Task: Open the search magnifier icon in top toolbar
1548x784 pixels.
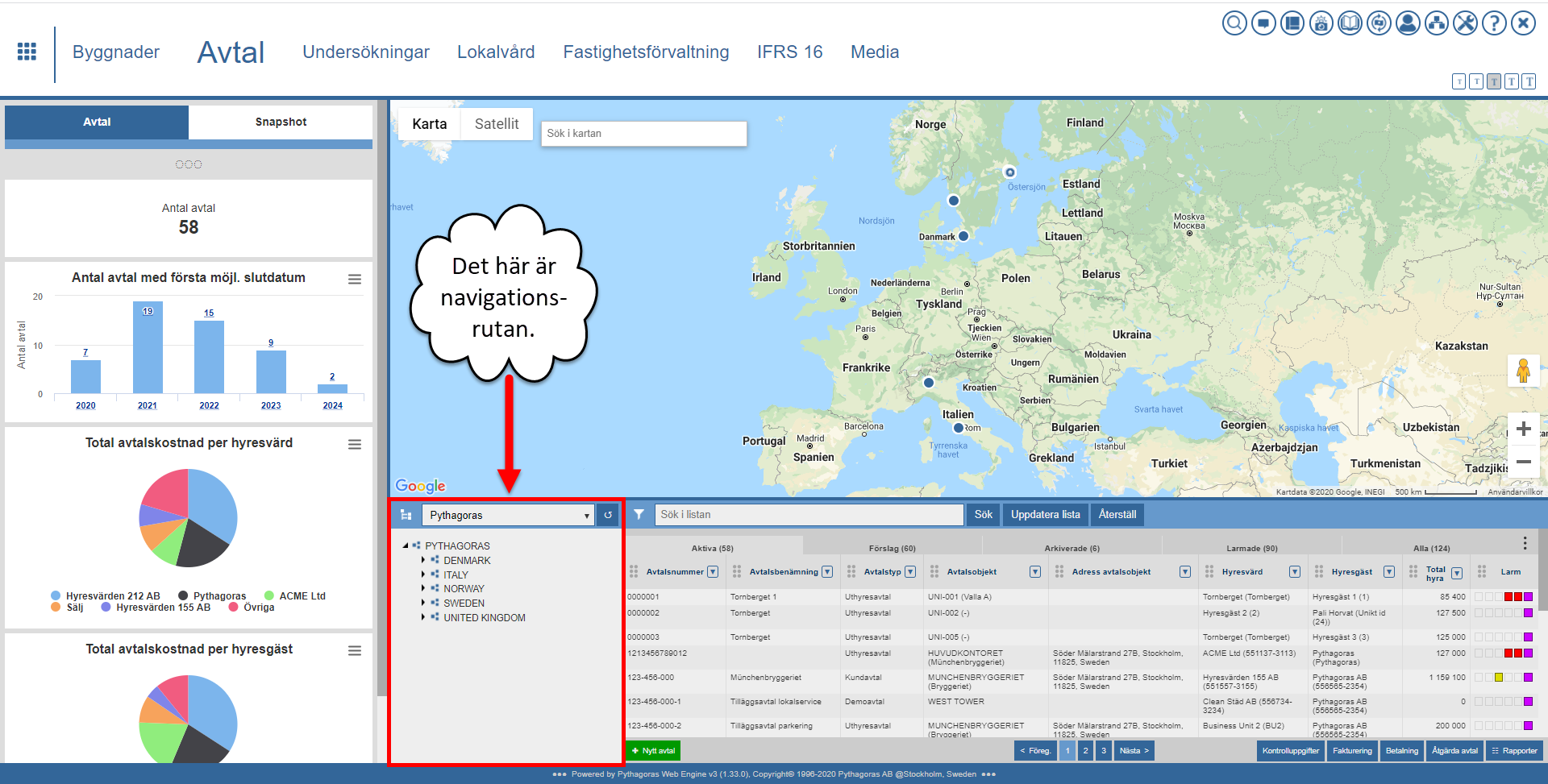Action: 1234,23
